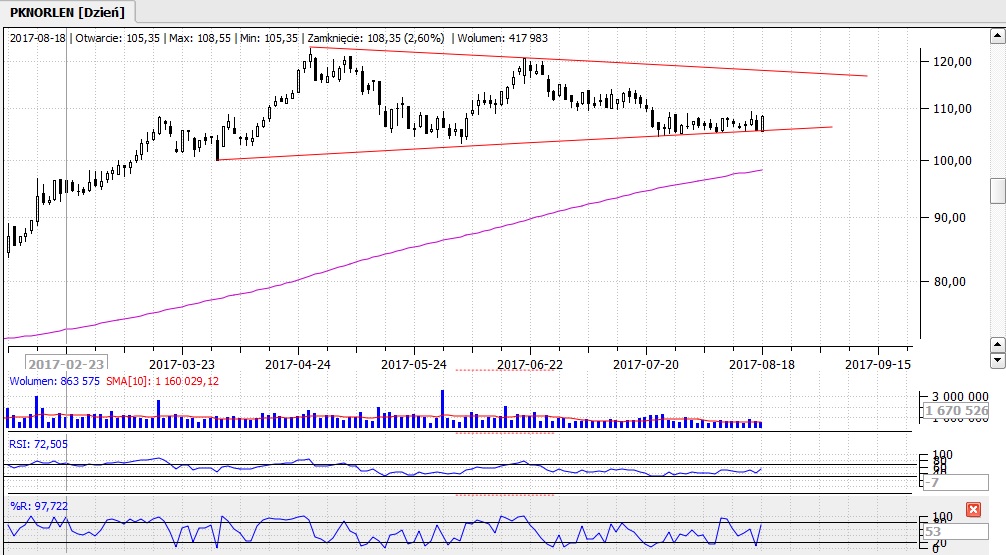The image size is (1006, 555).
Task: Click the 120,00 price level on axis
Action: pos(951,62)
